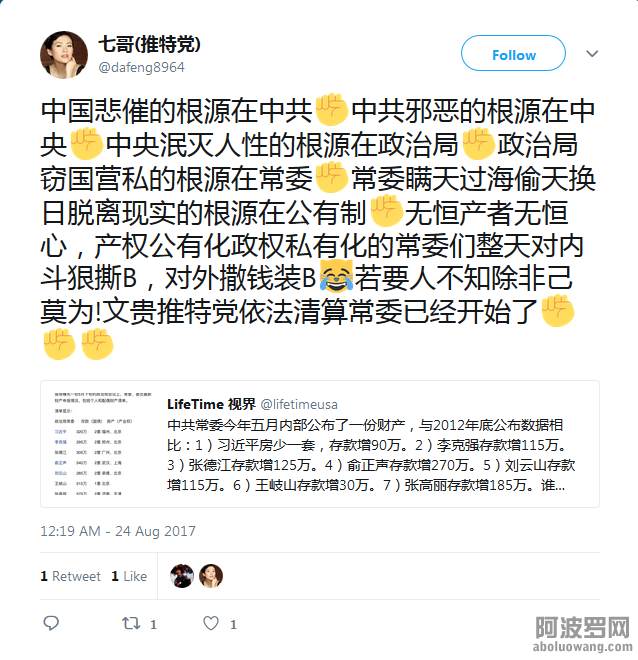Open the author's profile avatar photo
Screen dimensions: 638x660
pyautogui.click(x=64, y=55)
